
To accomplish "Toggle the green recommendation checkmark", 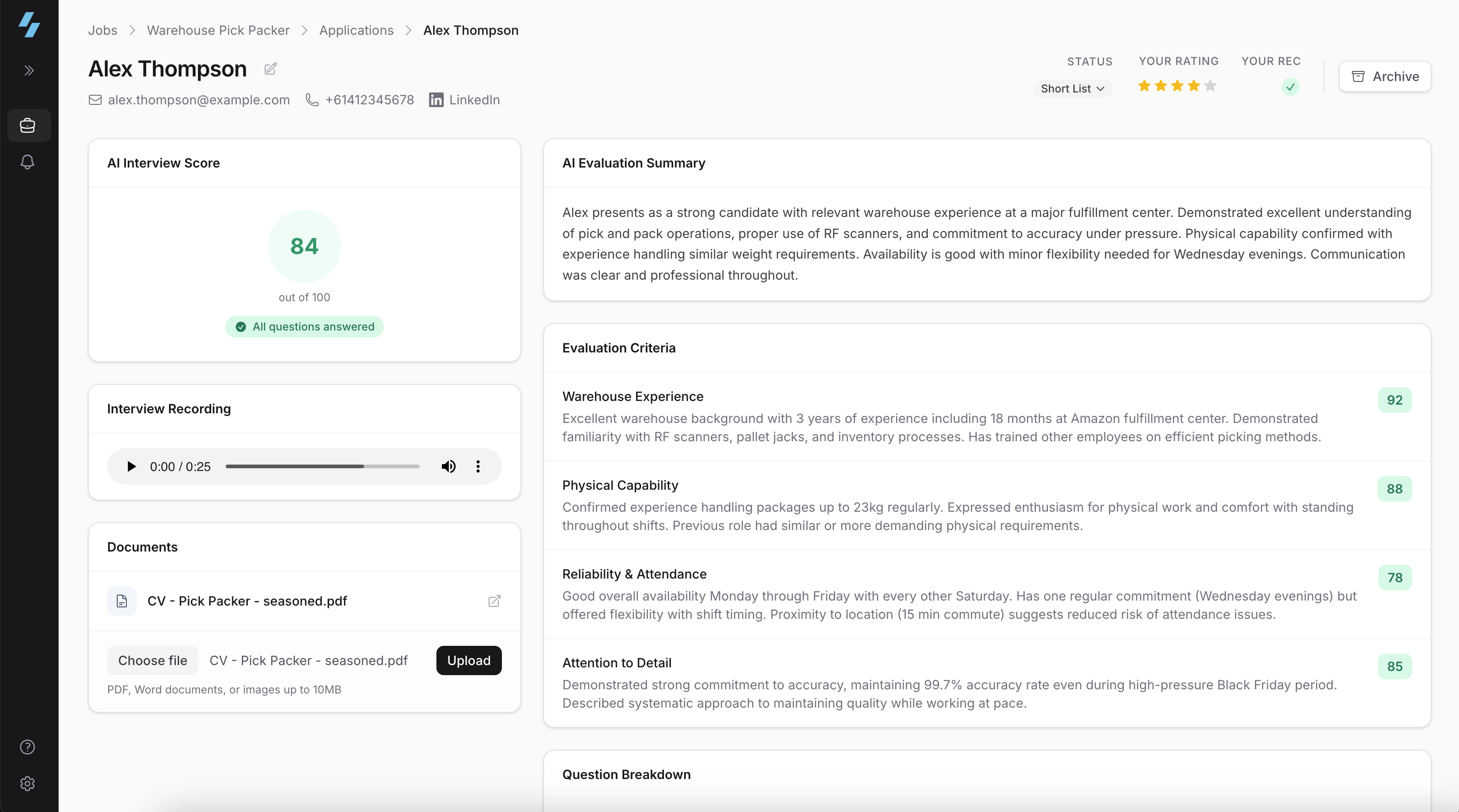I will pyautogui.click(x=1290, y=87).
